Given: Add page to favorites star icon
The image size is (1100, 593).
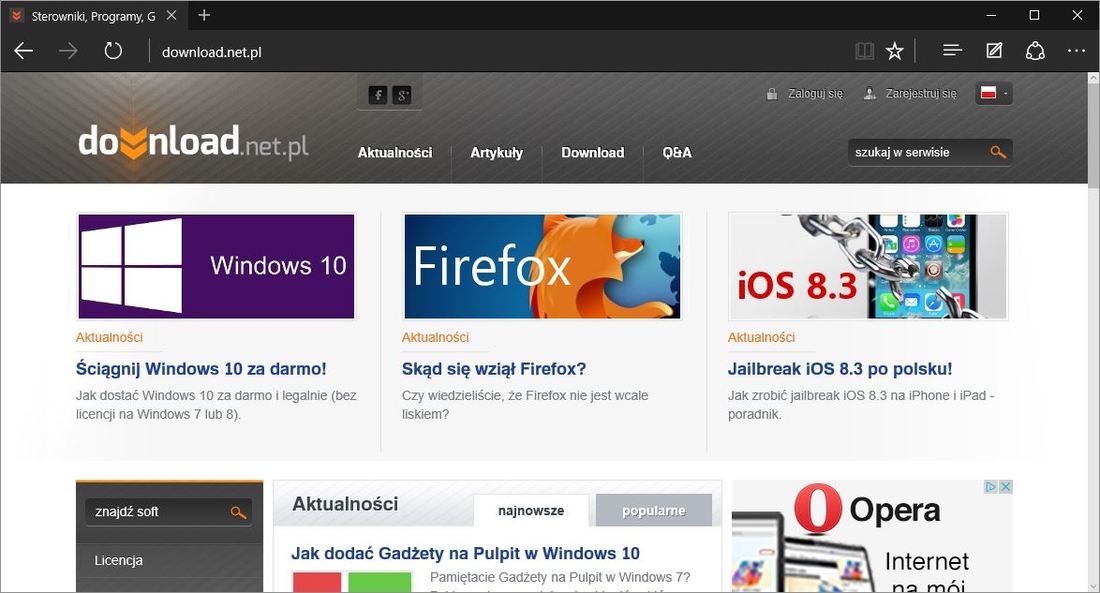Looking at the screenshot, I should pos(894,51).
